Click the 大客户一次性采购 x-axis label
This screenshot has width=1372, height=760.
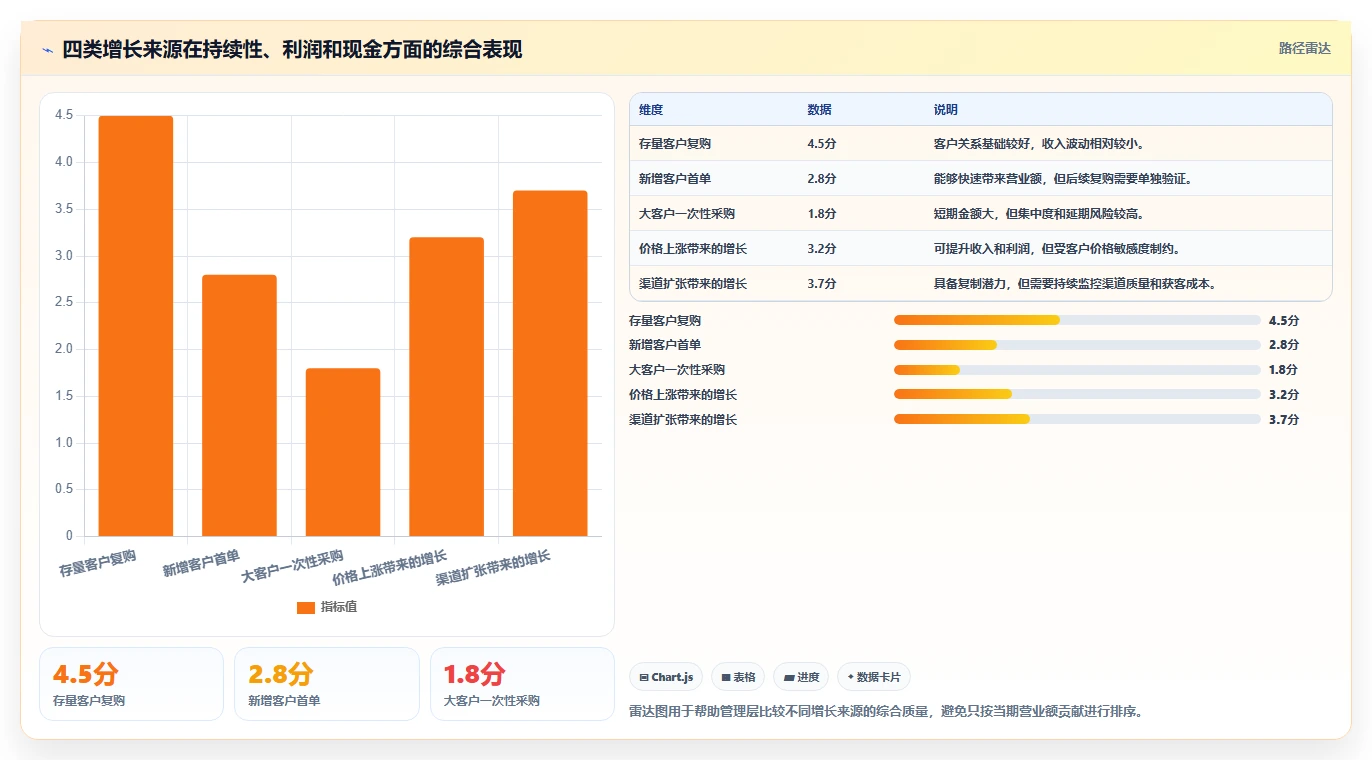point(292,567)
